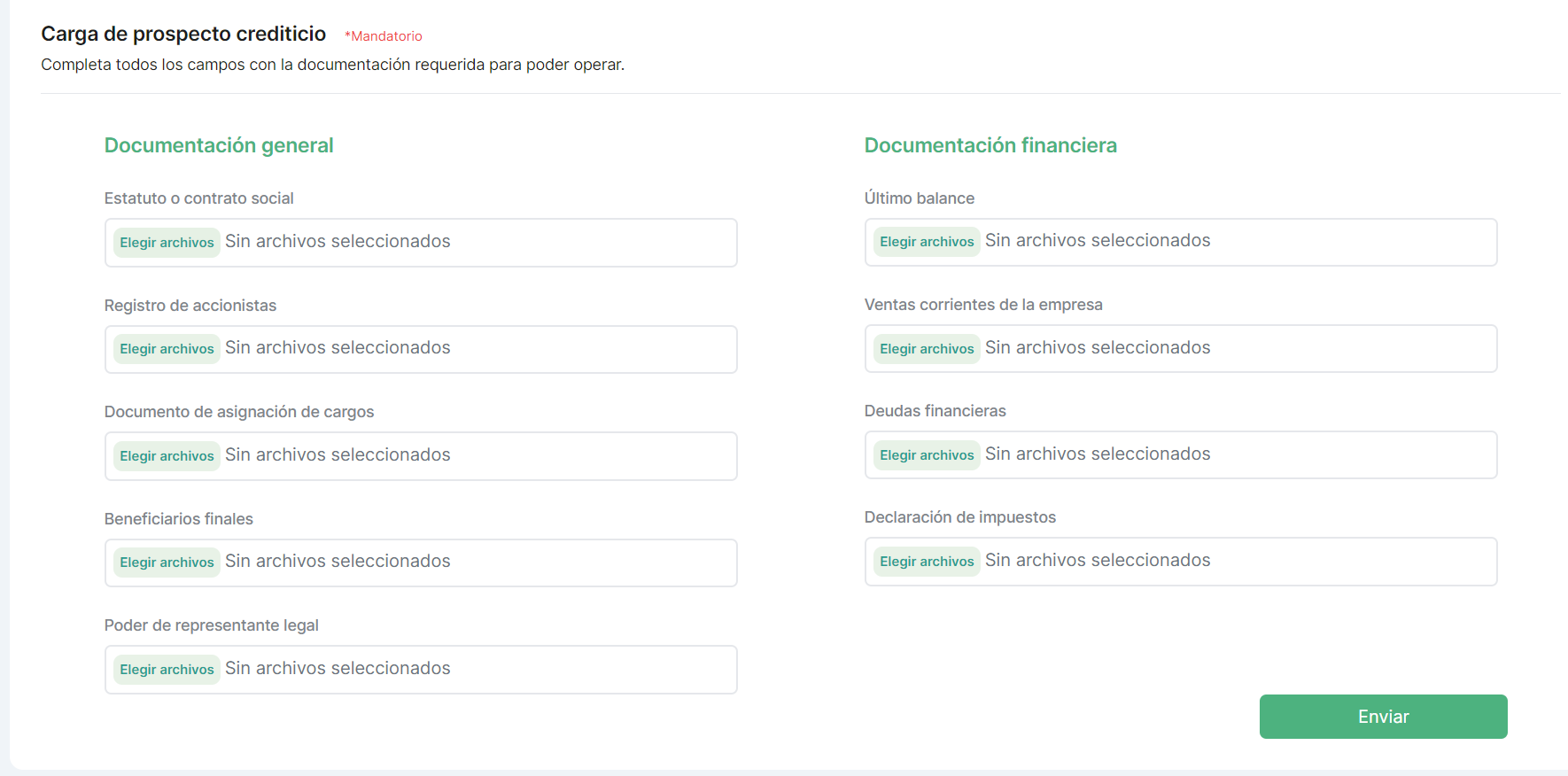Viewport: 1568px width, 776px height.
Task: Click 'Sin archivos seleccionados' text in Último balance
Action: coord(1098,241)
